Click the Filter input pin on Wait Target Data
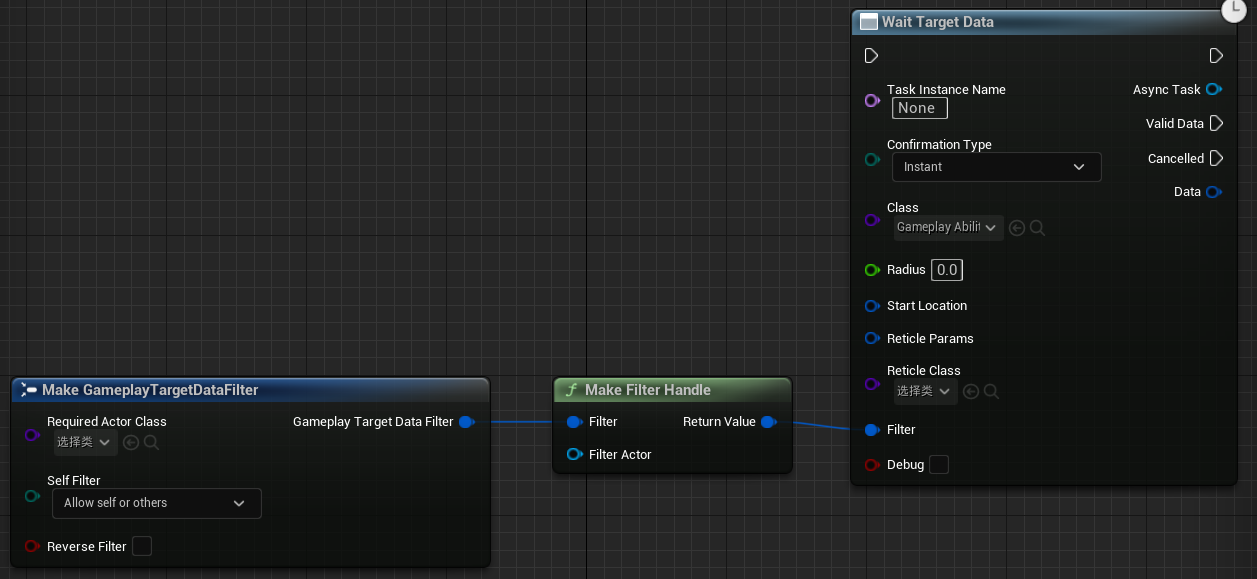The width and height of the screenshot is (1257, 579). click(x=872, y=429)
